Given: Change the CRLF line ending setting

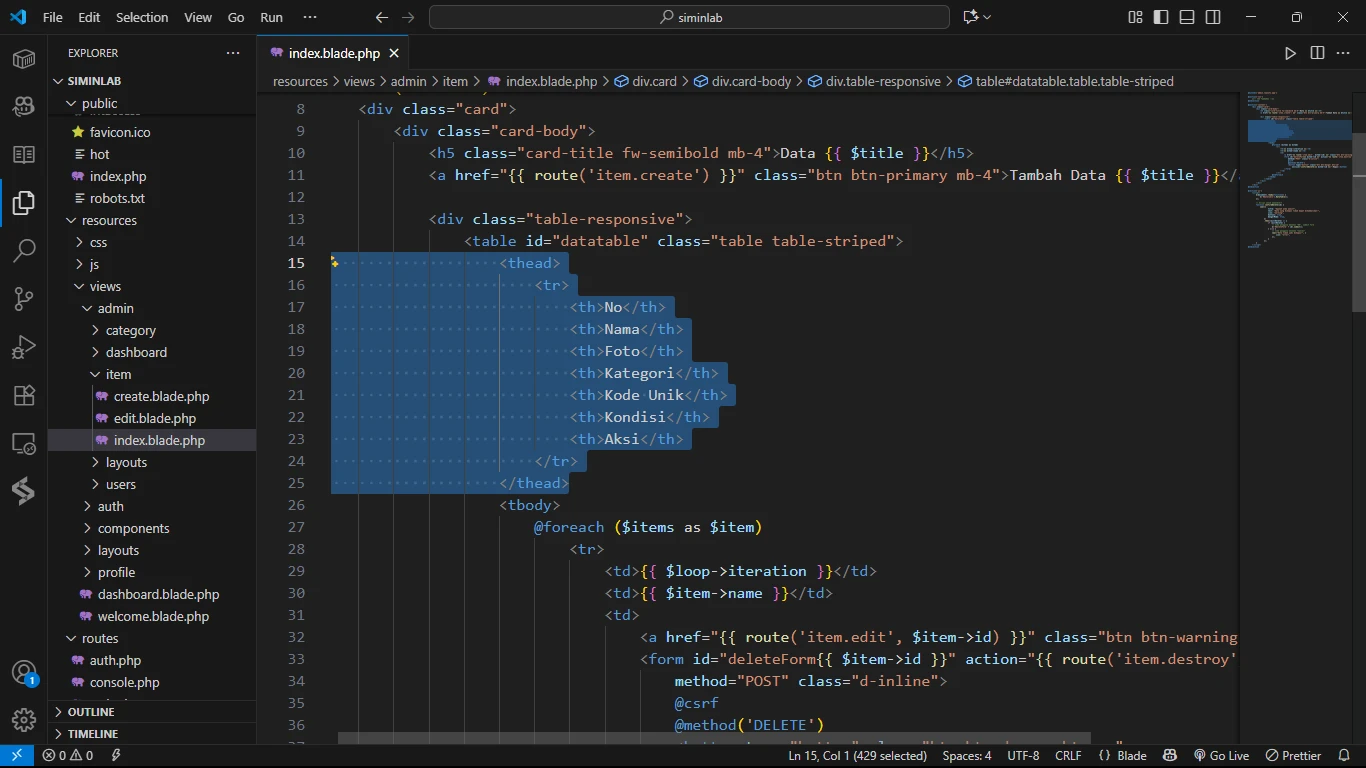Looking at the screenshot, I should [1068, 756].
